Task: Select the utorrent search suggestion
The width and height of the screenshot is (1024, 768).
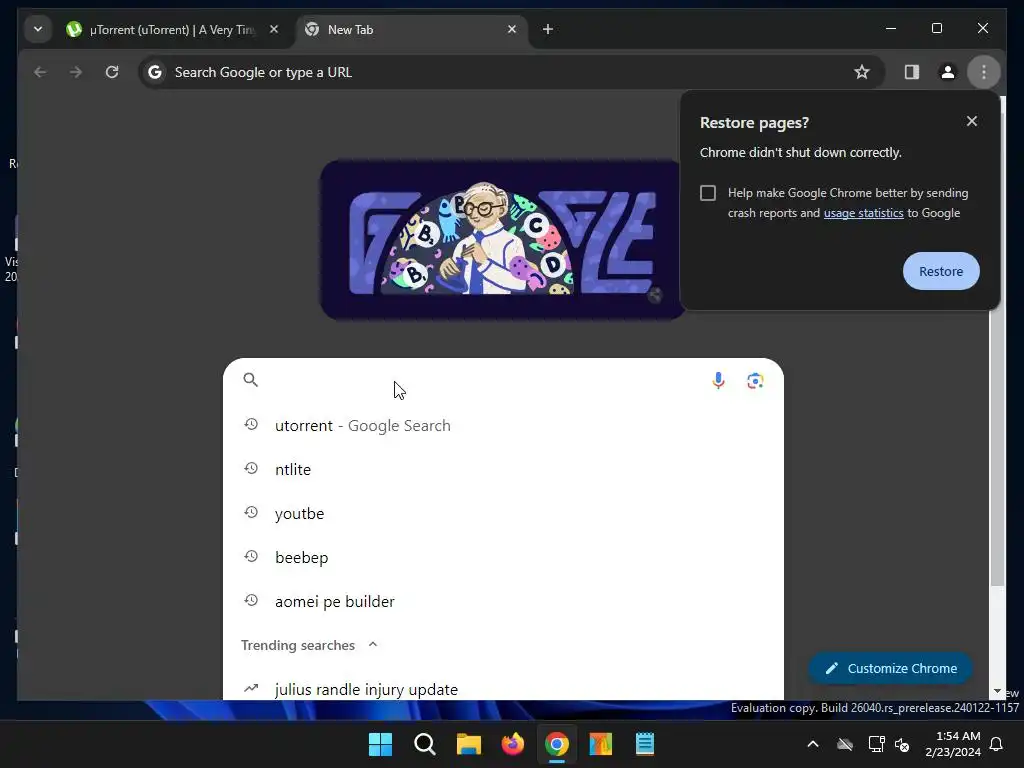Action: pos(503,426)
